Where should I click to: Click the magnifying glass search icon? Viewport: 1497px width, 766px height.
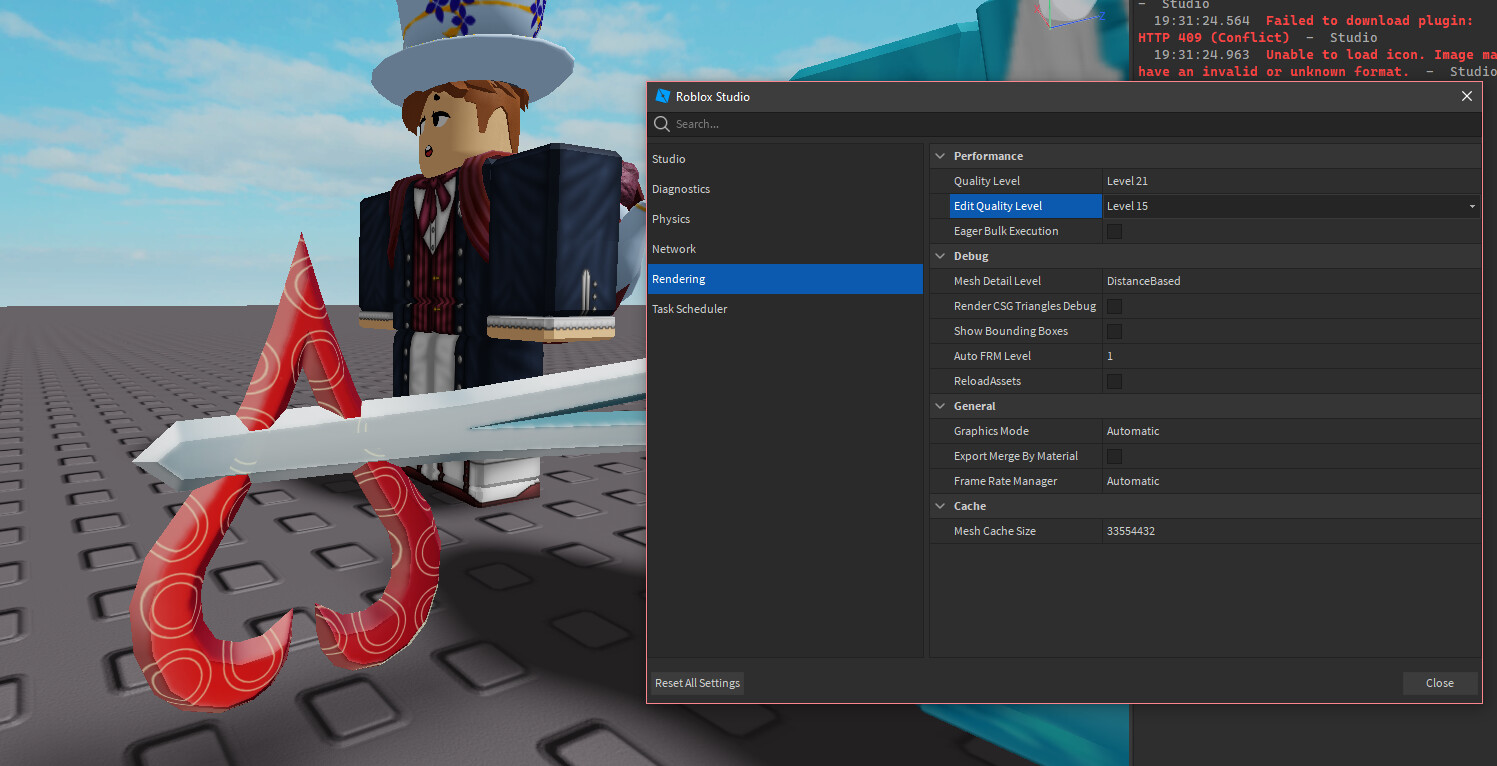pos(661,124)
